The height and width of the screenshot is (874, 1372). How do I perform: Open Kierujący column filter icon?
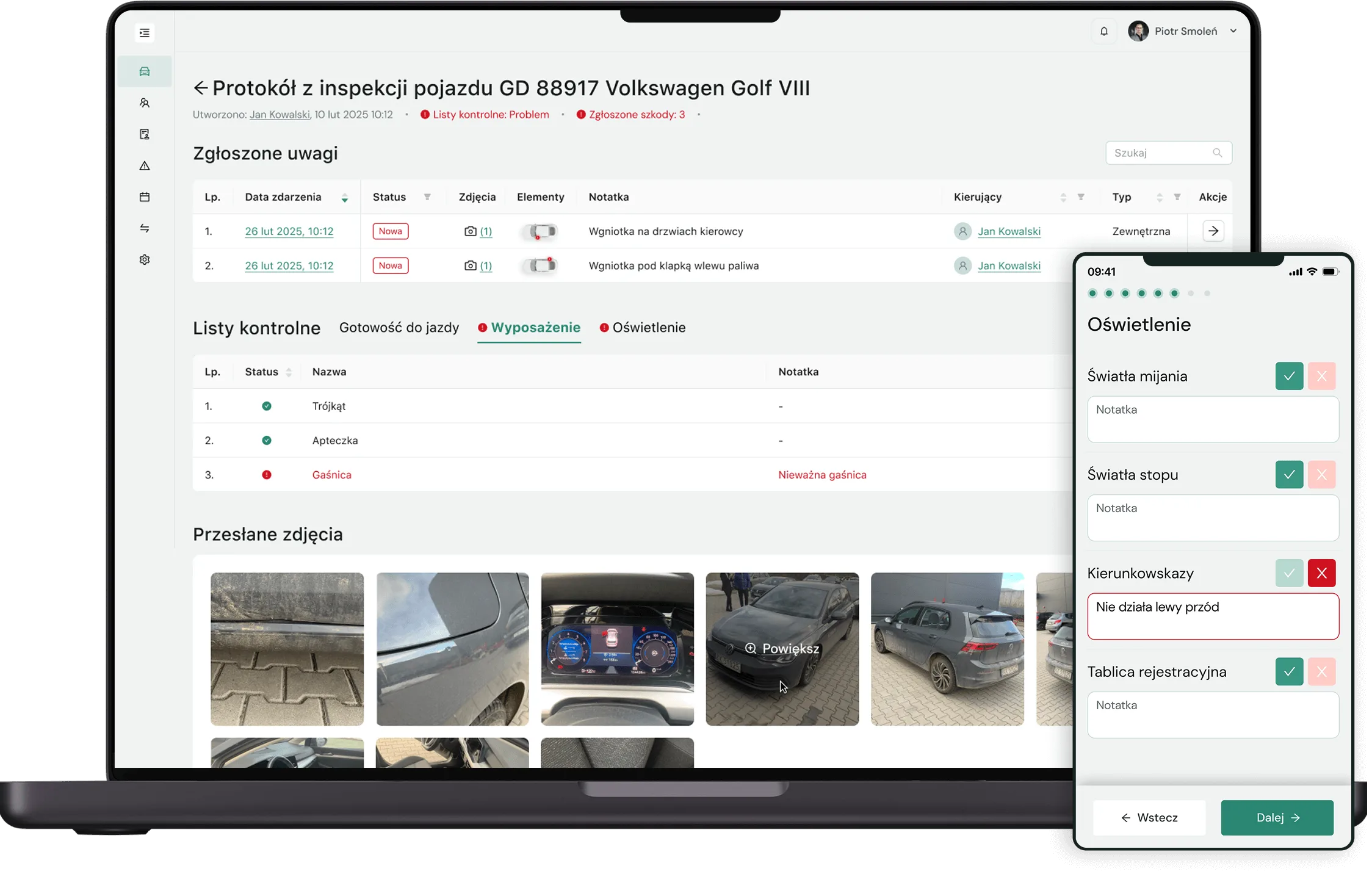[x=1081, y=197]
